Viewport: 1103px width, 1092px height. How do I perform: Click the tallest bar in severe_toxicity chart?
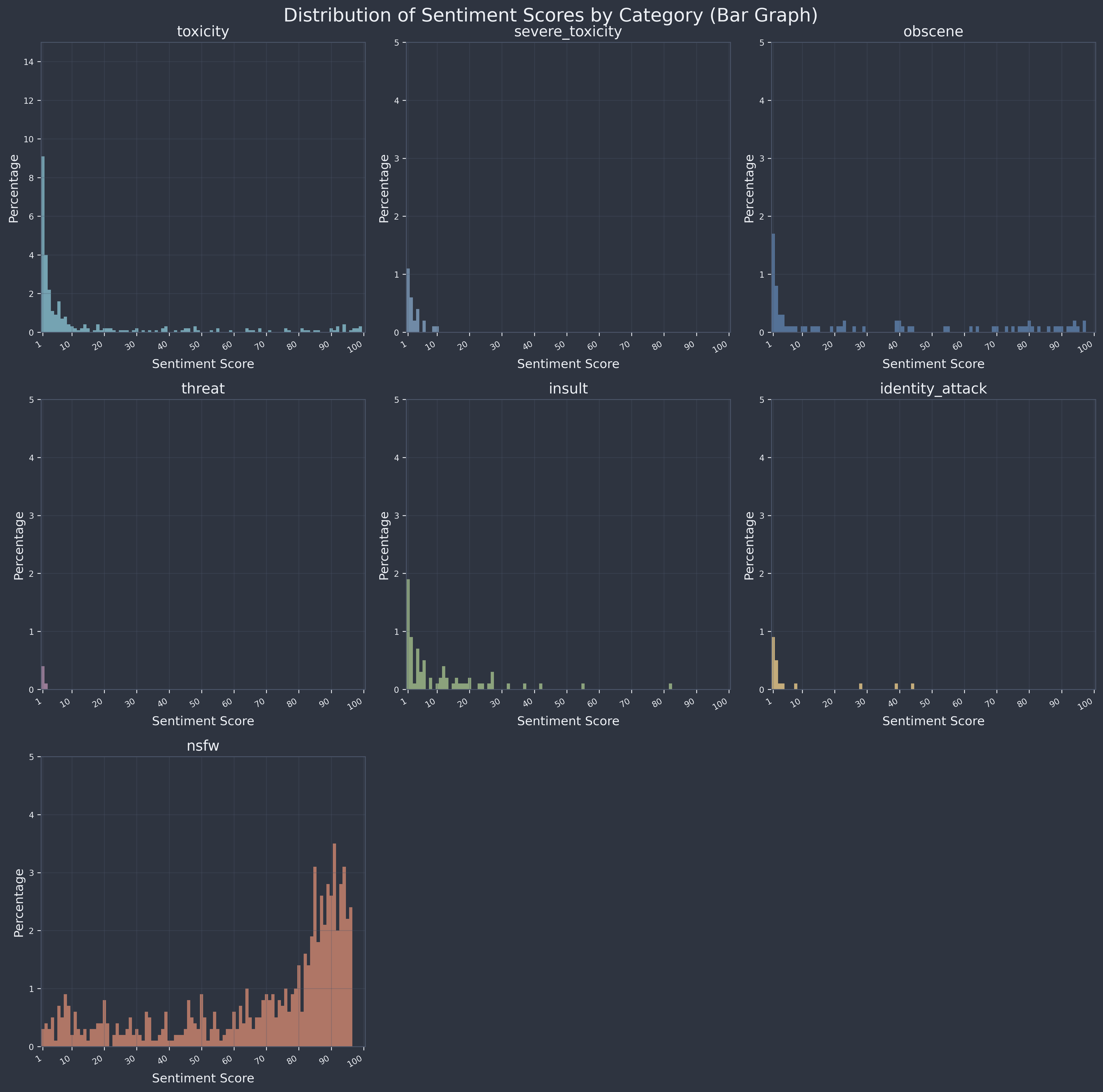[x=408, y=300]
